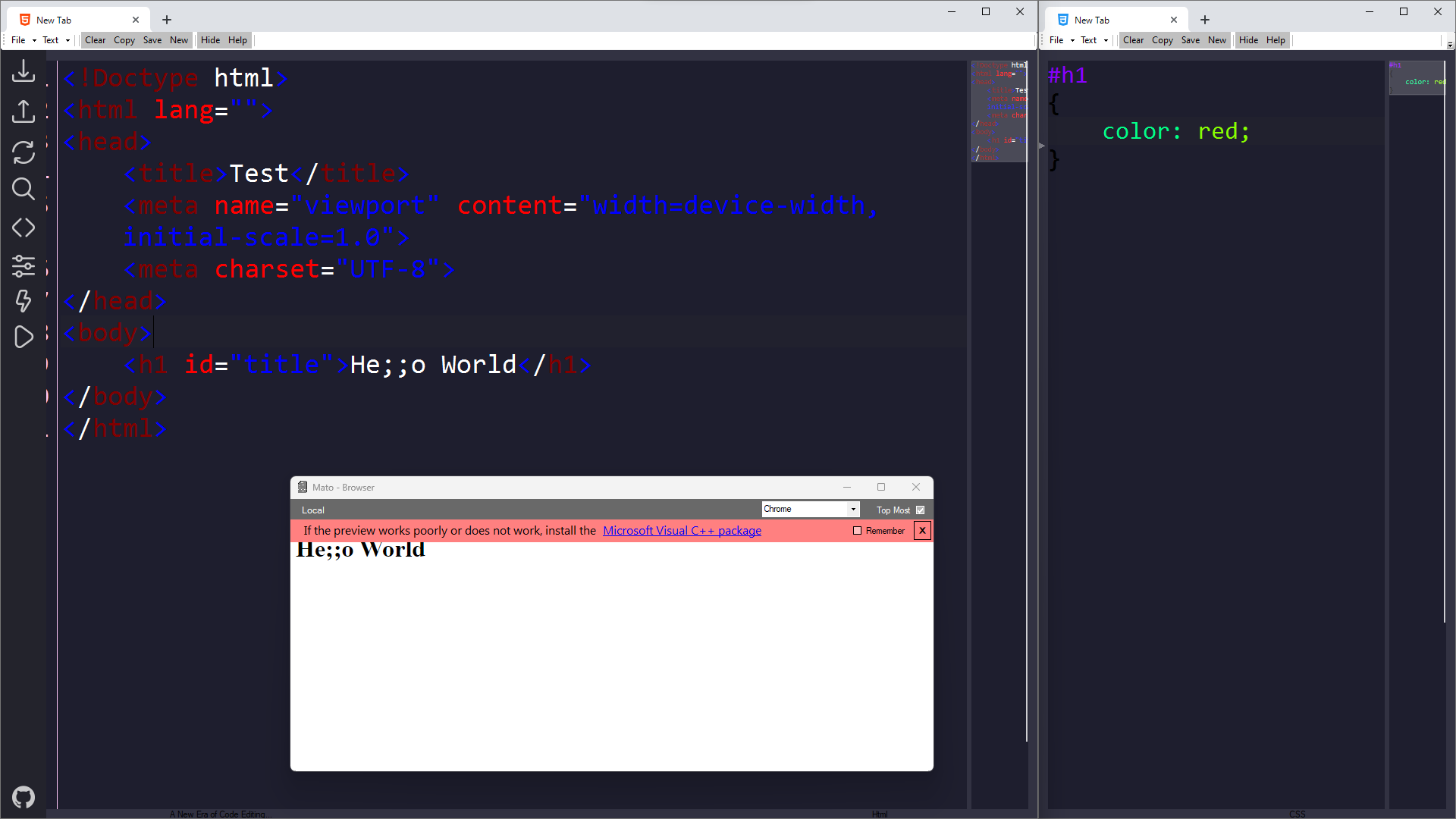
Task: Open the GitHub icon at bottom left
Action: [x=24, y=797]
